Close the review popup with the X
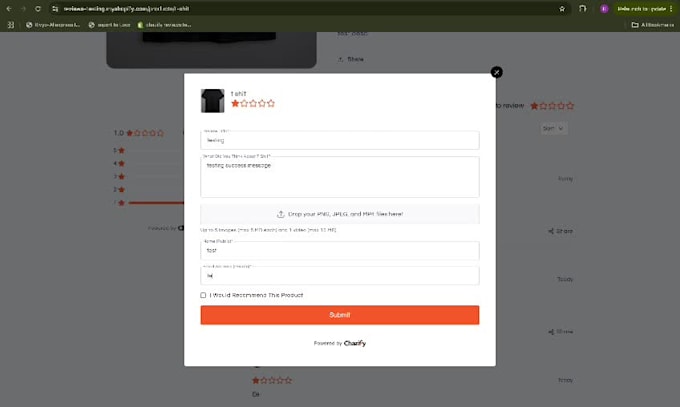 [x=497, y=72]
